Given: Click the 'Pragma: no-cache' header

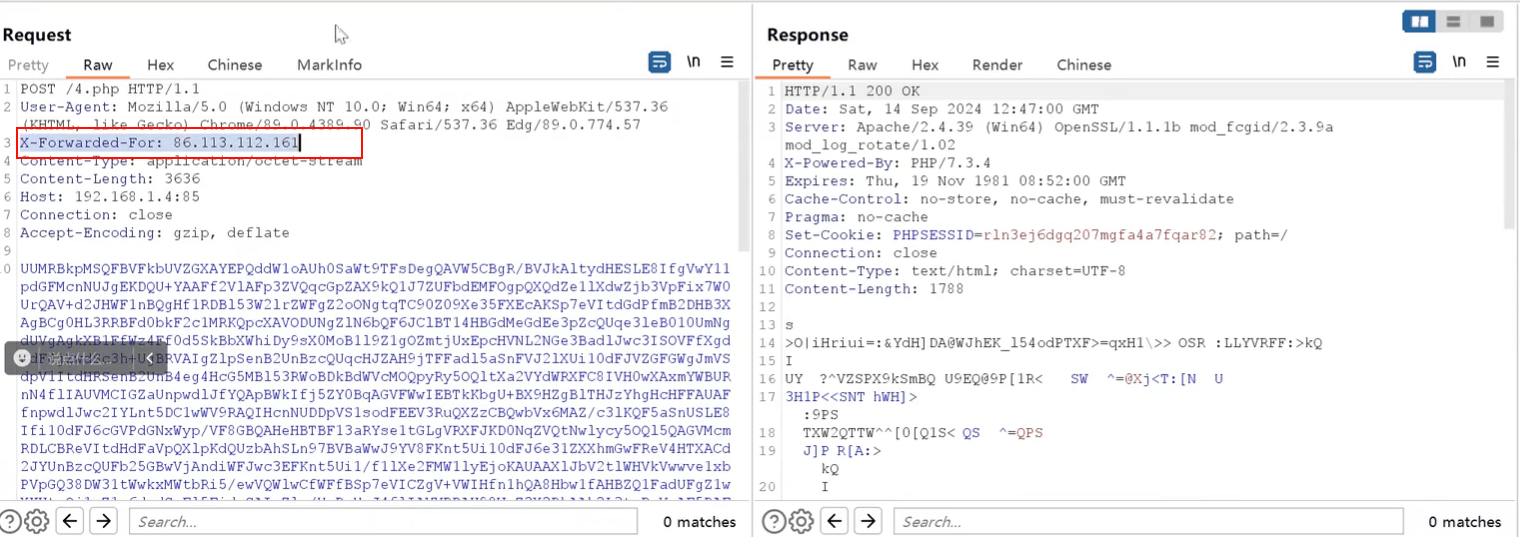Looking at the screenshot, I should (856, 217).
